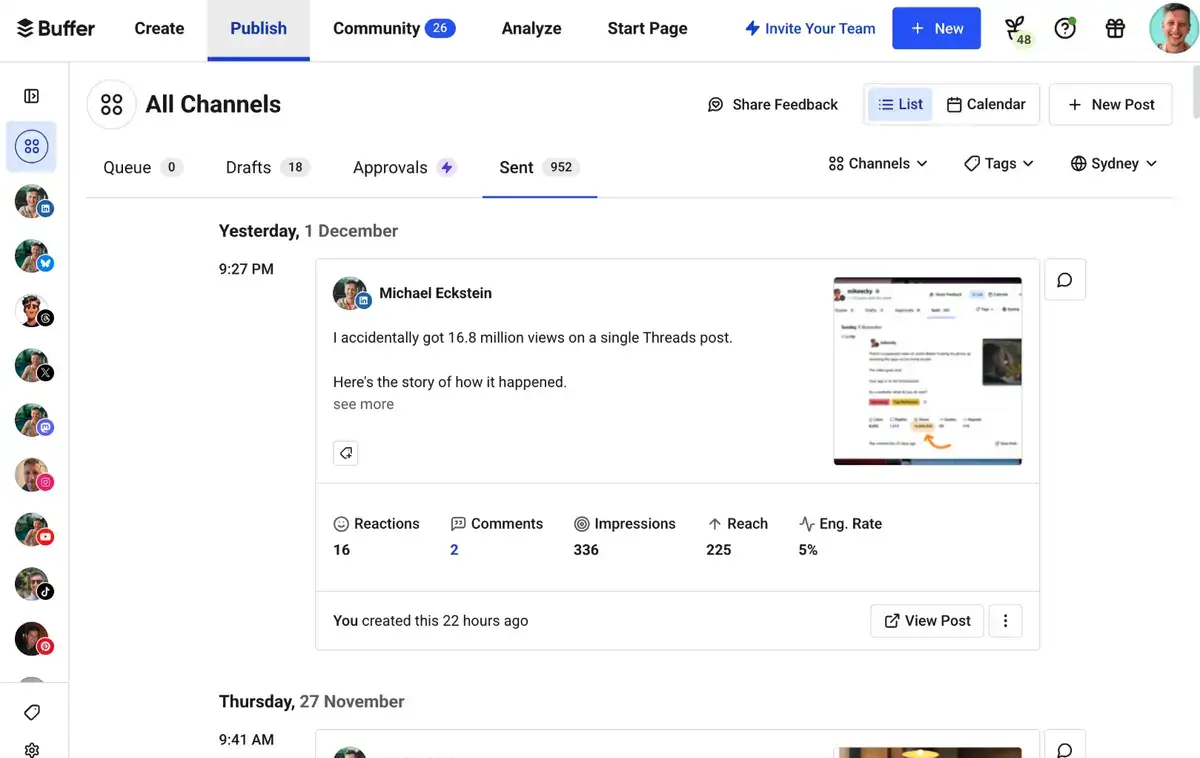Open the Instagram channel in sidebar

pyautogui.click(x=33, y=475)
